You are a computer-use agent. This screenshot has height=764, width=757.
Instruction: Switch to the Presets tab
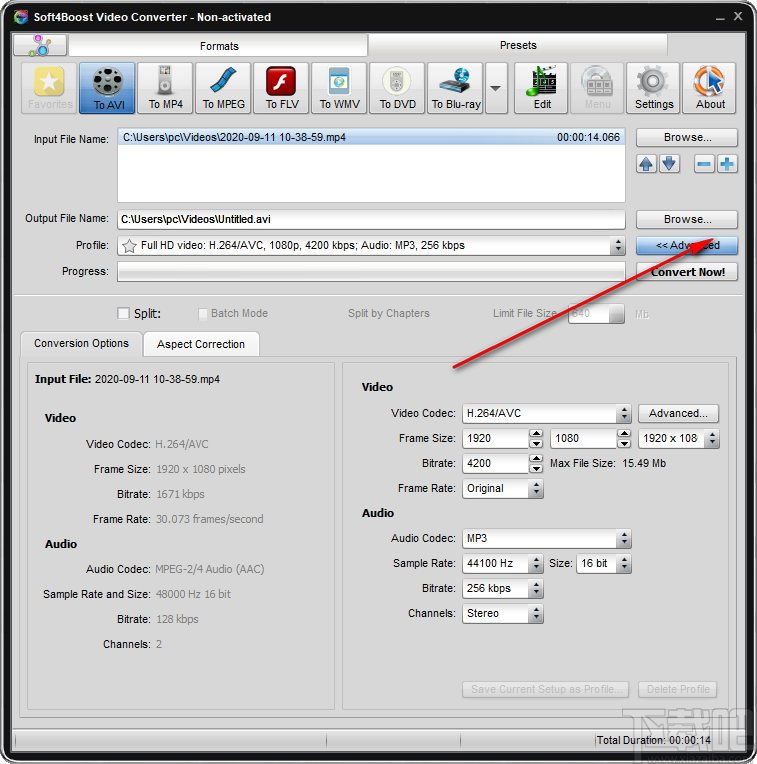click(x=518, y=45)
